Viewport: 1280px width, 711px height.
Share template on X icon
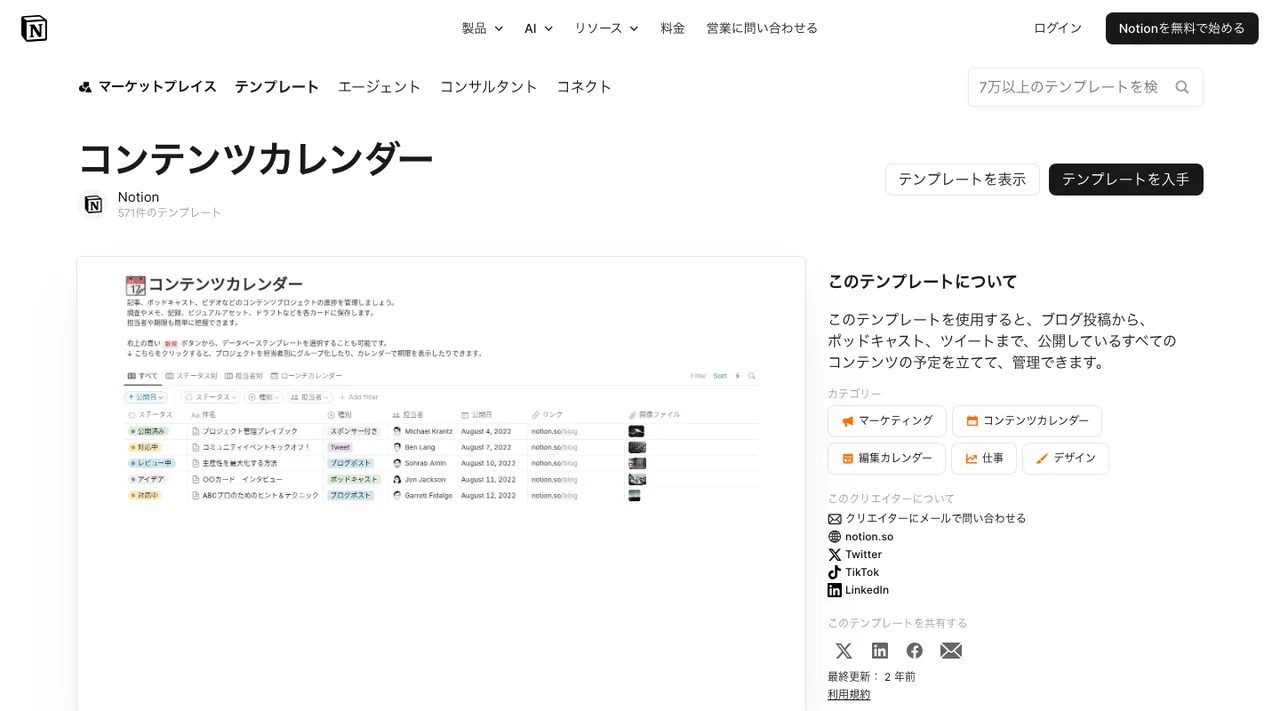(844, 651)
